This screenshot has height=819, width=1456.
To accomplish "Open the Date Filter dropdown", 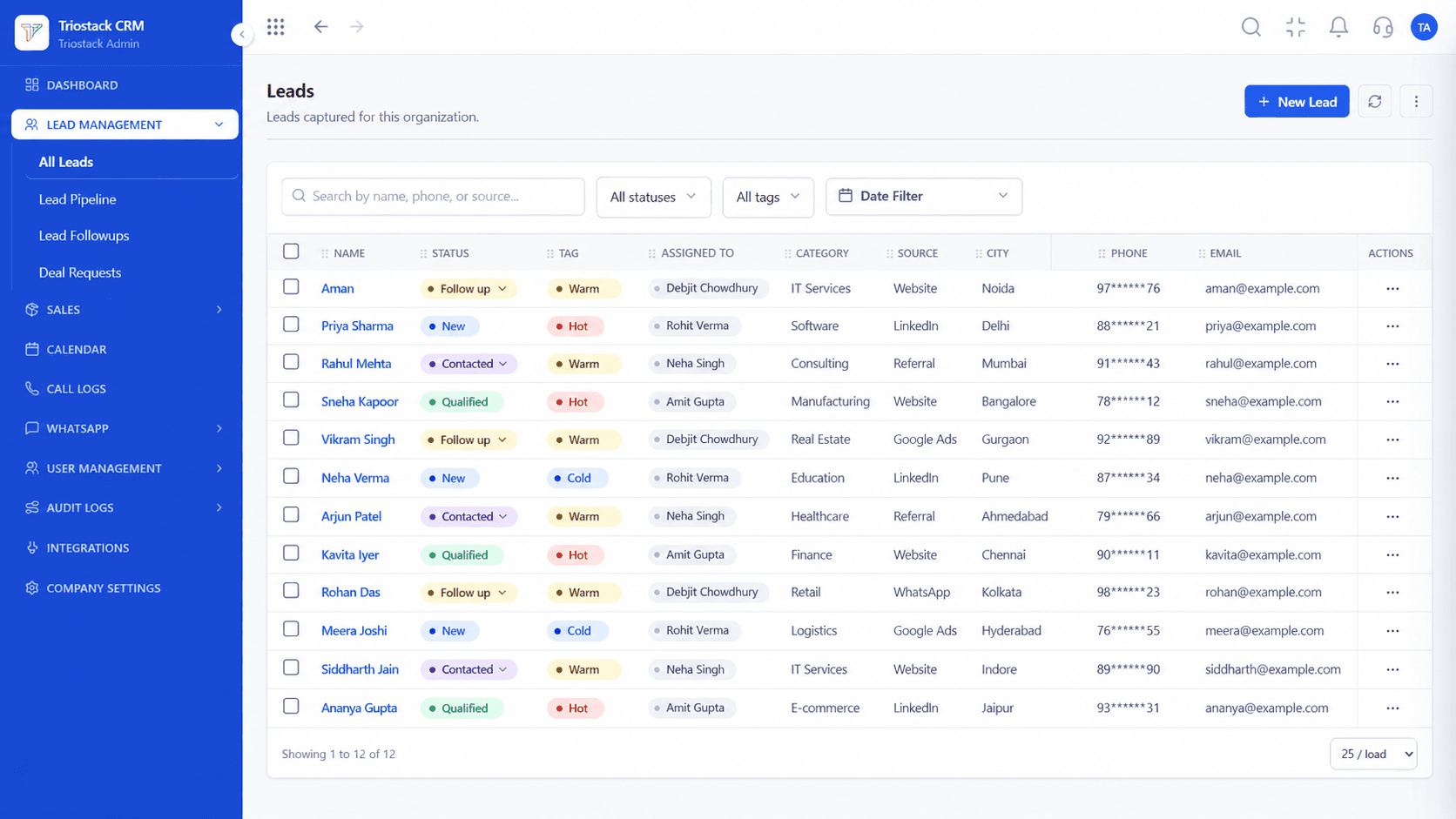I will 924,197.
